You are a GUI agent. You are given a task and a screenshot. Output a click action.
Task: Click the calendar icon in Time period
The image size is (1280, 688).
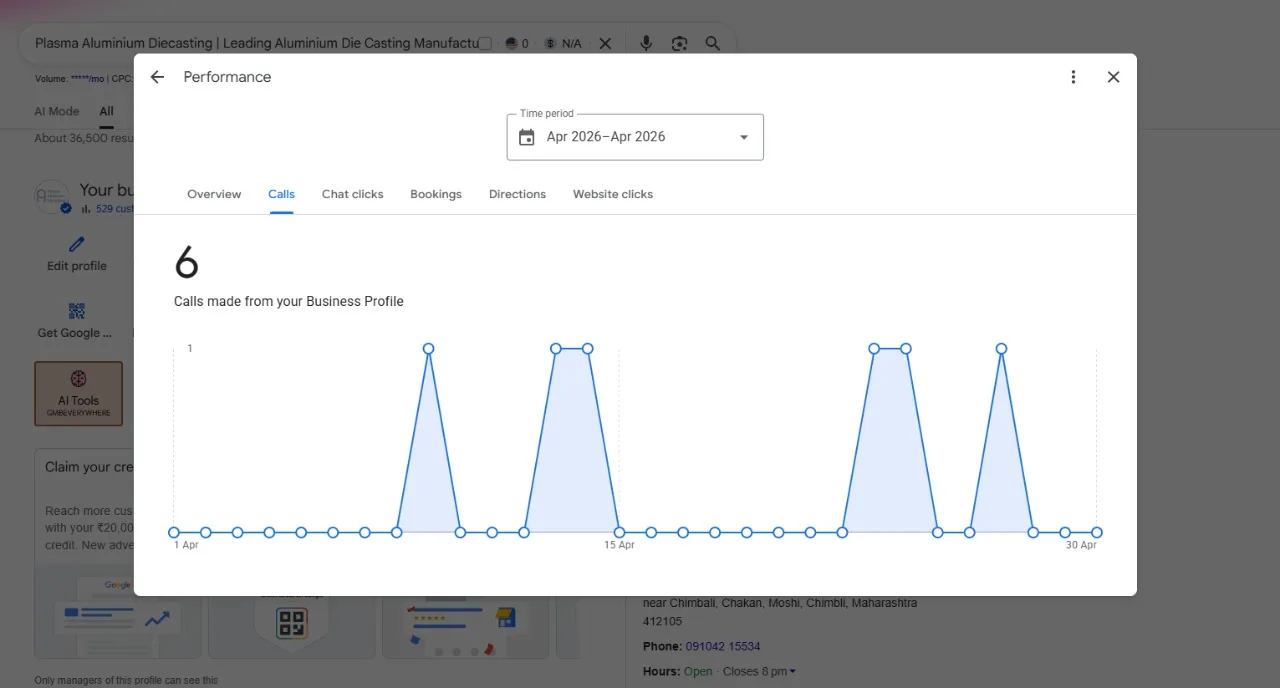click(526, 137)
